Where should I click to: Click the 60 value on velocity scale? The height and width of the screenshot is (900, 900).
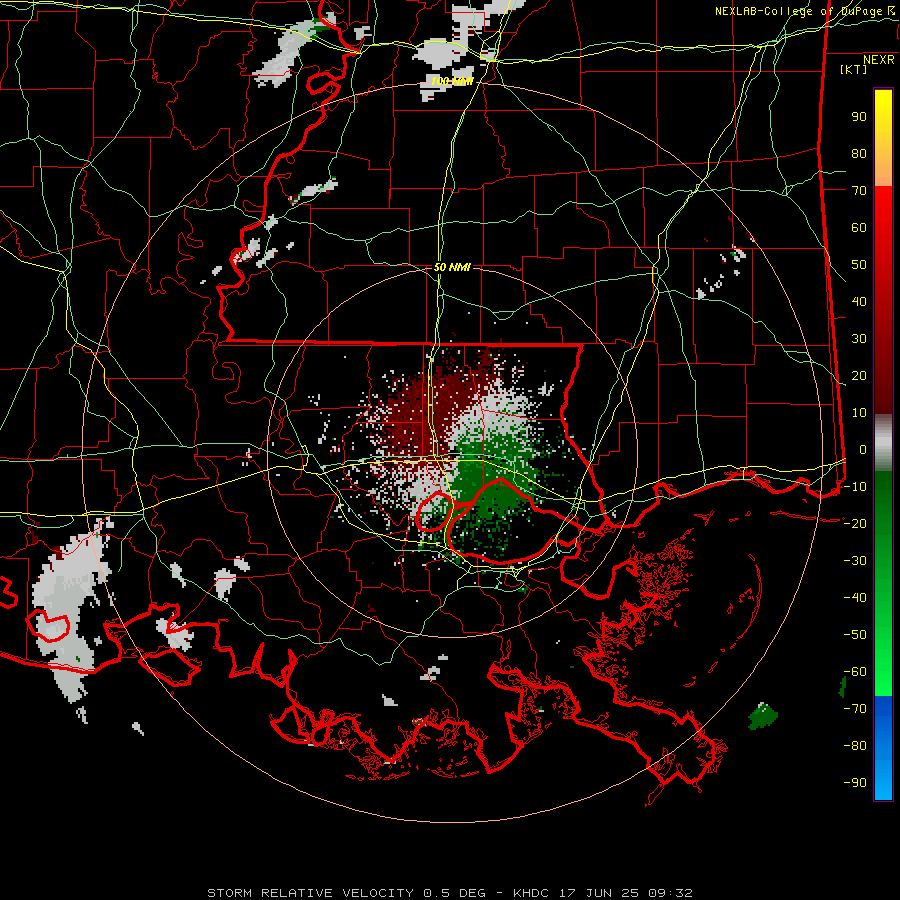click(859, 228)
